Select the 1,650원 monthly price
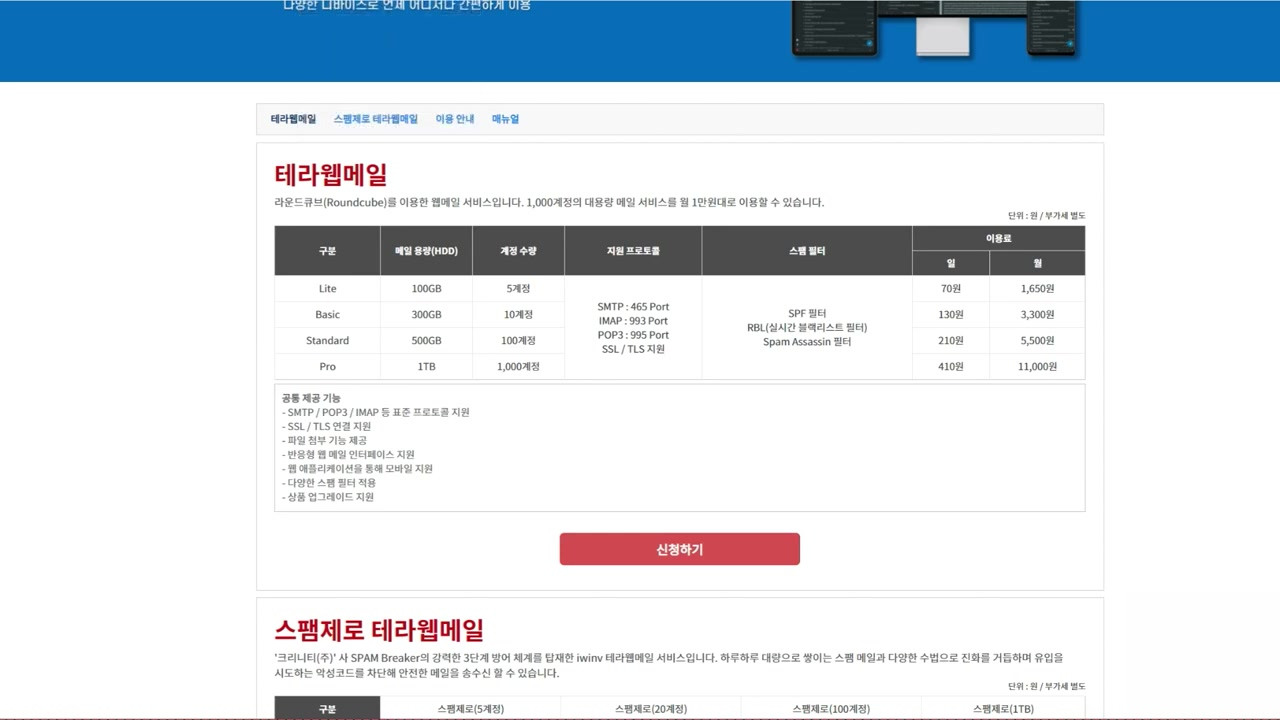This screenshot has height=720, width=1280. point(1038,289)
